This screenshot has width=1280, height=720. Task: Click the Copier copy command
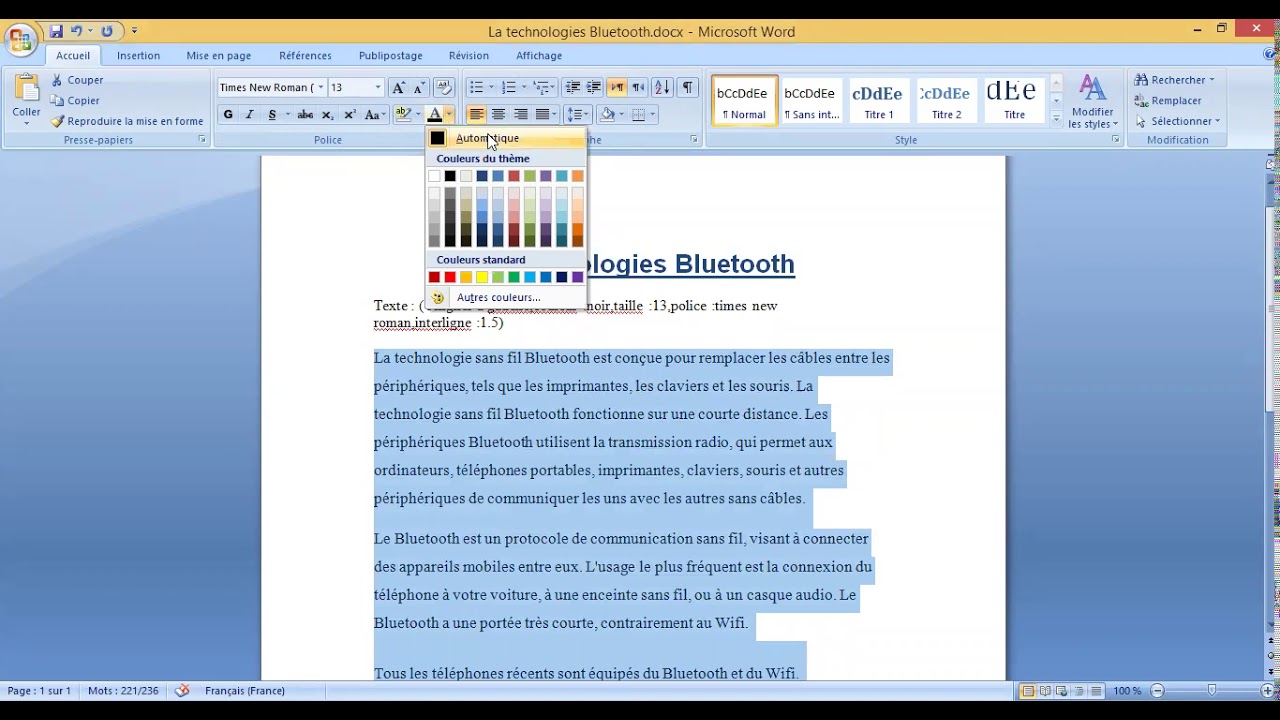pos(75,101)
